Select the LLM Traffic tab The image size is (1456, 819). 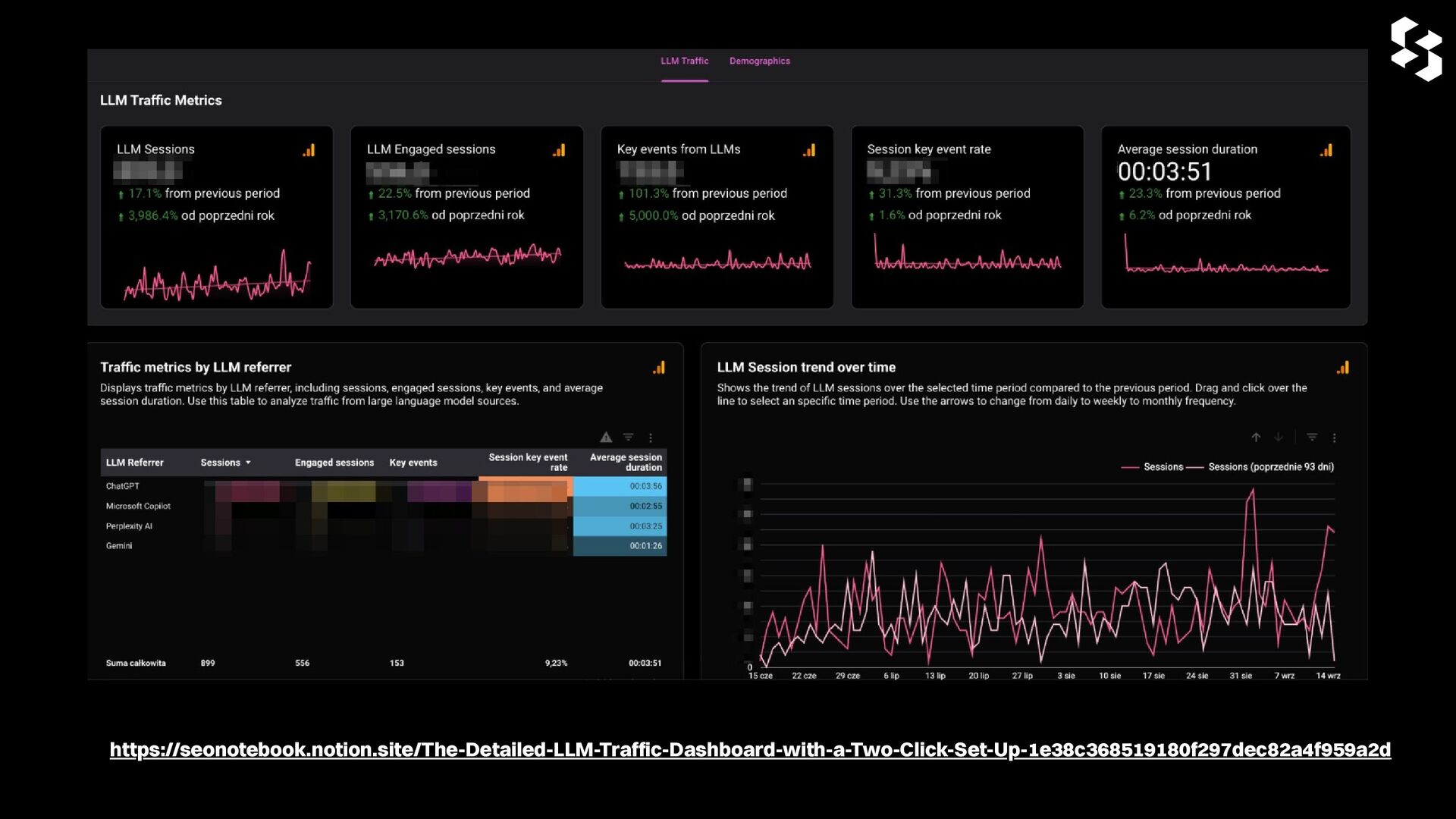684,61
